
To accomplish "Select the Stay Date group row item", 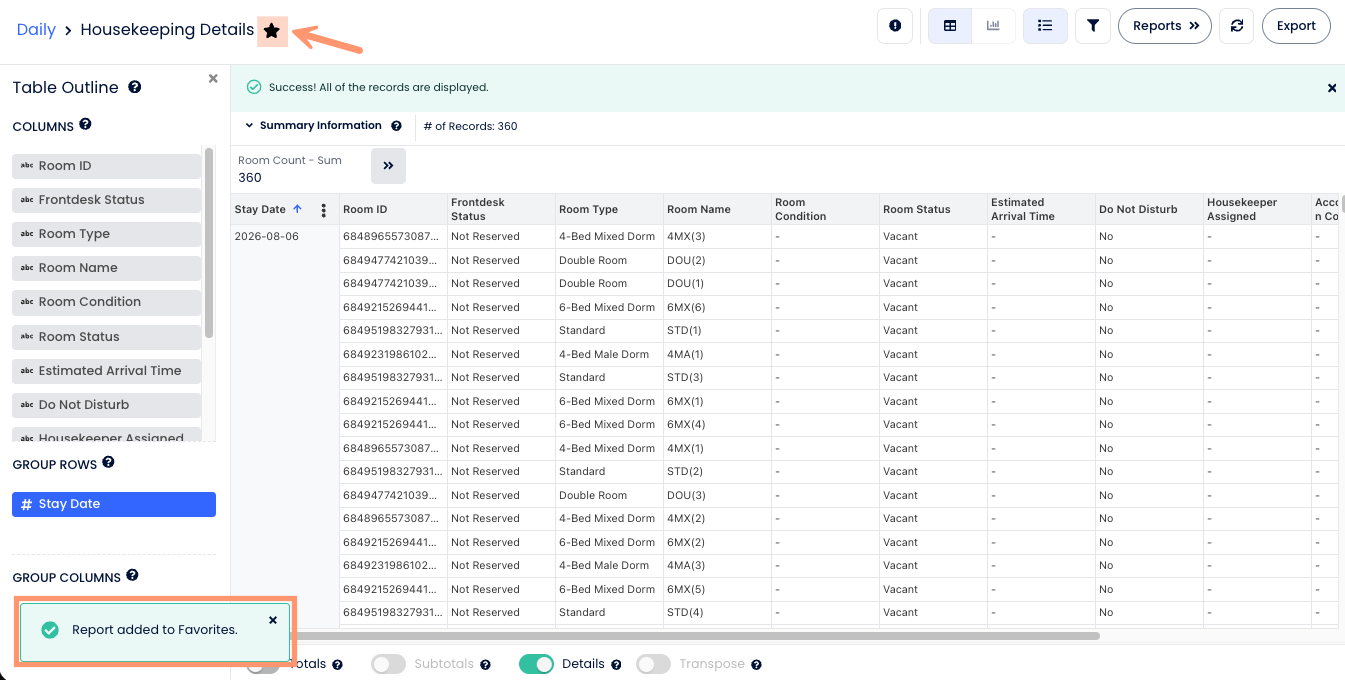I will coord(114,504).
